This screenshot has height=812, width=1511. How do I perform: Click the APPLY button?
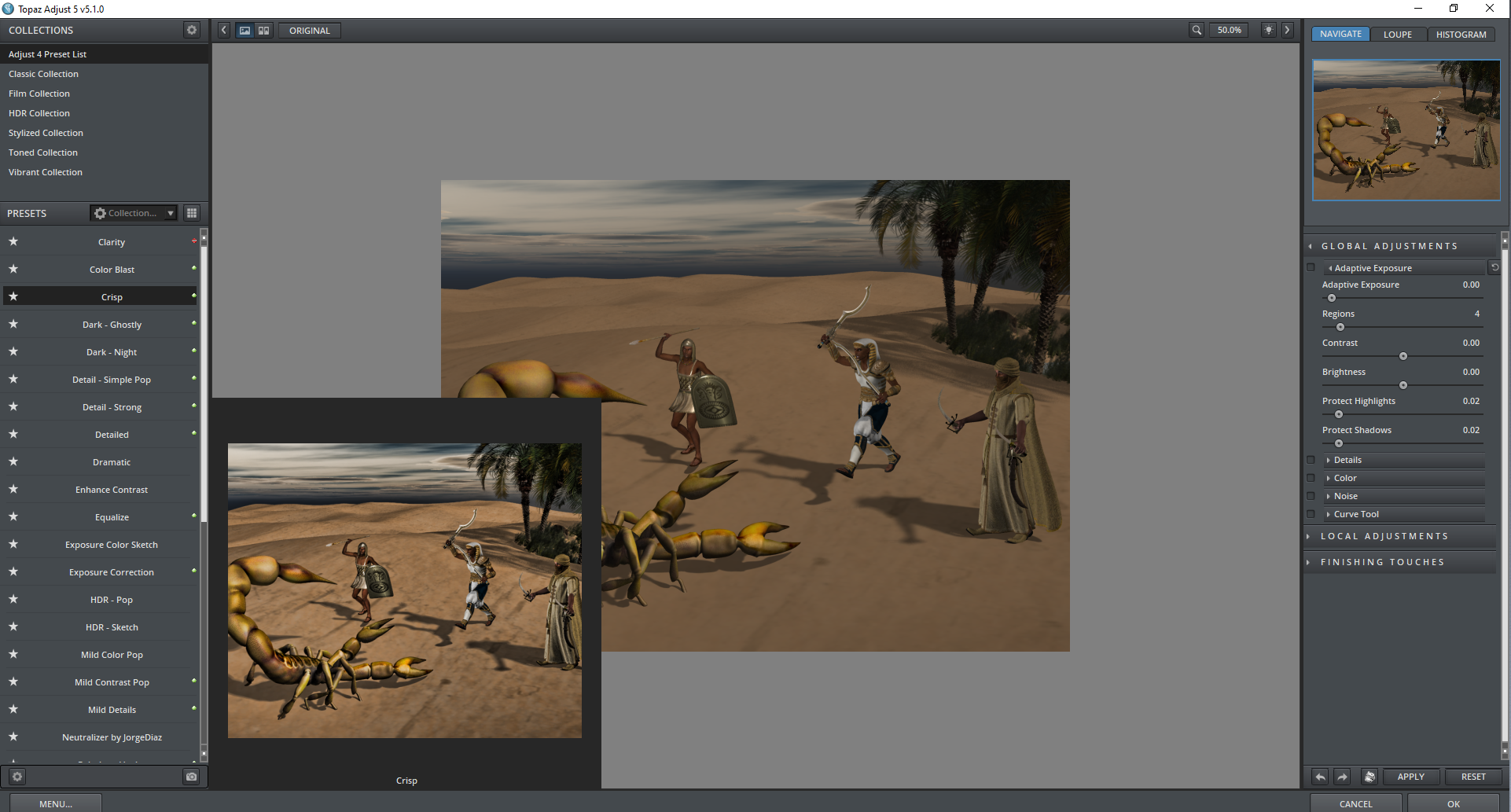tap(1411, 777)
